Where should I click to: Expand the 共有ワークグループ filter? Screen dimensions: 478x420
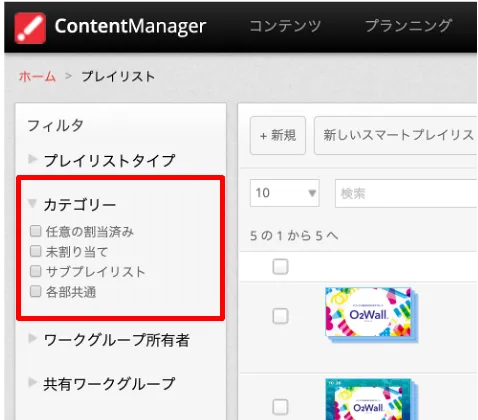(32, 382)
